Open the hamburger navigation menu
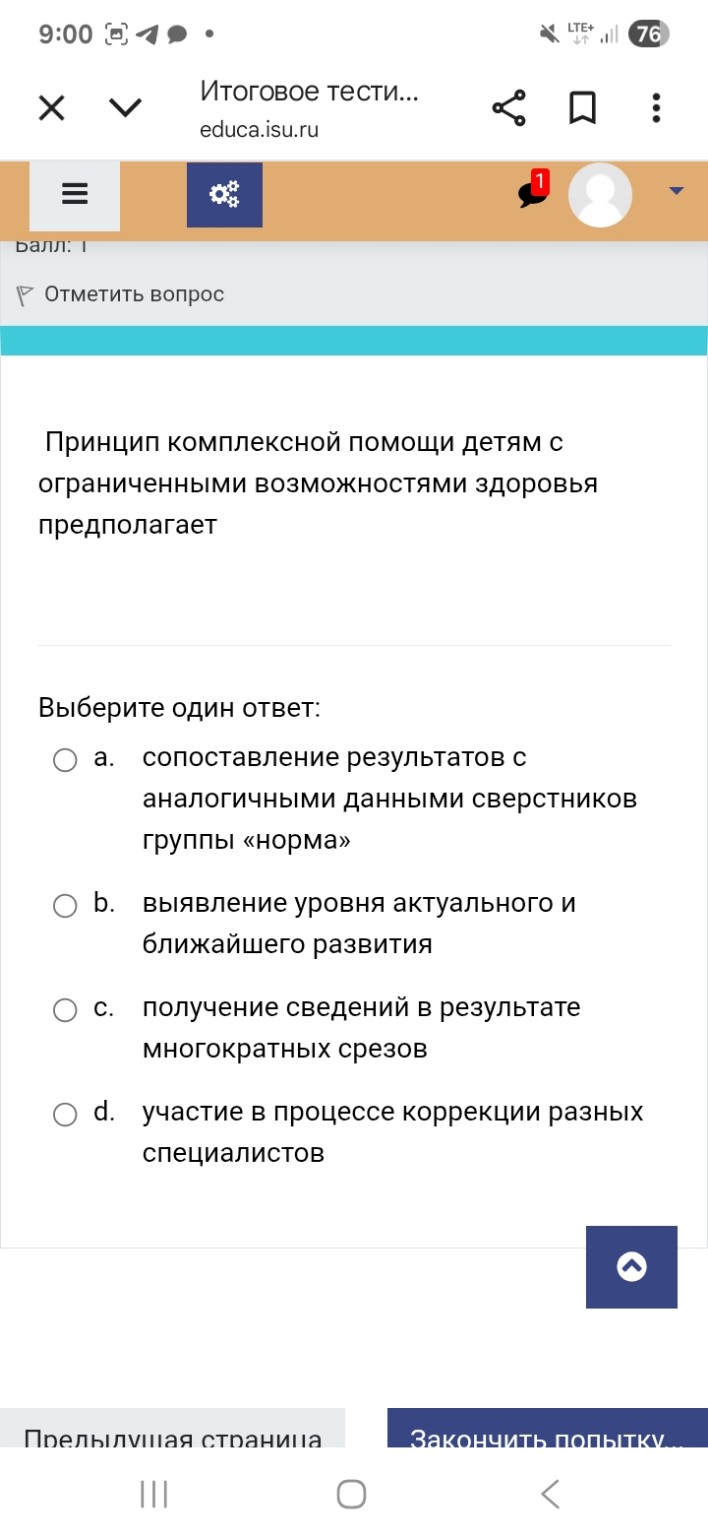Screen dimensions: 708x1536 pyautogui.click(x=74, y=194)
